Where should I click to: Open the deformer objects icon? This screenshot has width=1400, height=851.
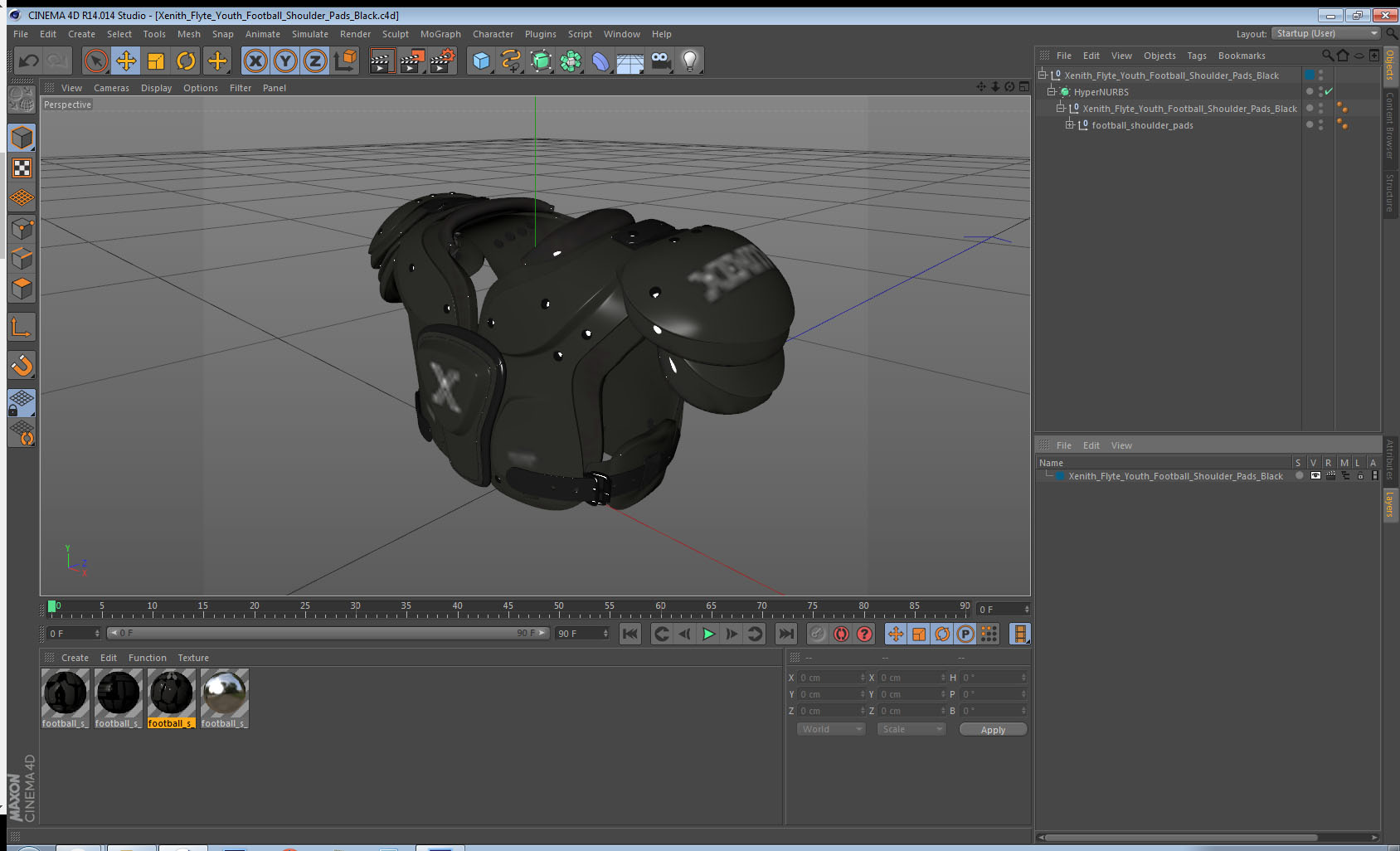[x=600, y=61]
